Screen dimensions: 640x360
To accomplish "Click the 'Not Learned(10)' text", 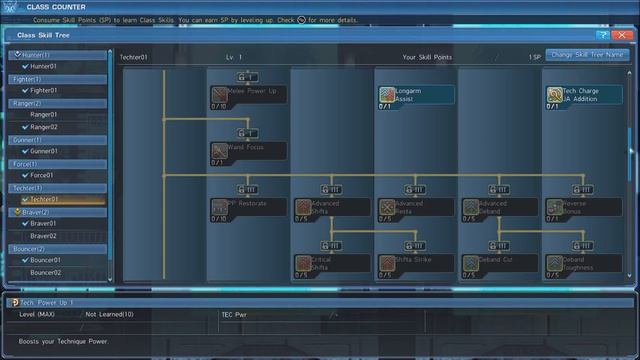I will coord(109,314).
